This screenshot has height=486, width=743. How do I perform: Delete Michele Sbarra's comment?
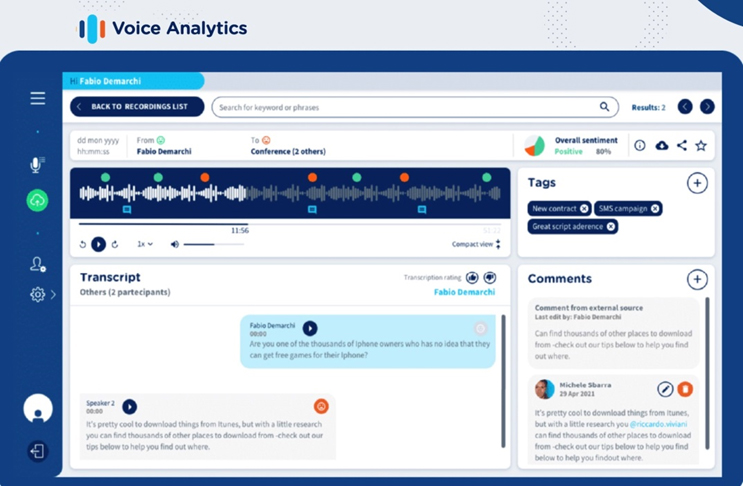tap(685, 389)
